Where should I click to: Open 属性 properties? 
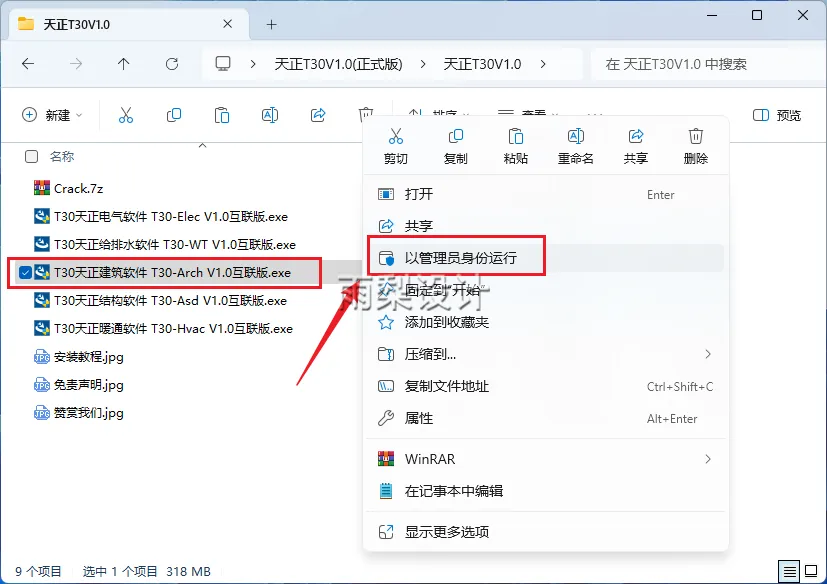click(545, 418)
